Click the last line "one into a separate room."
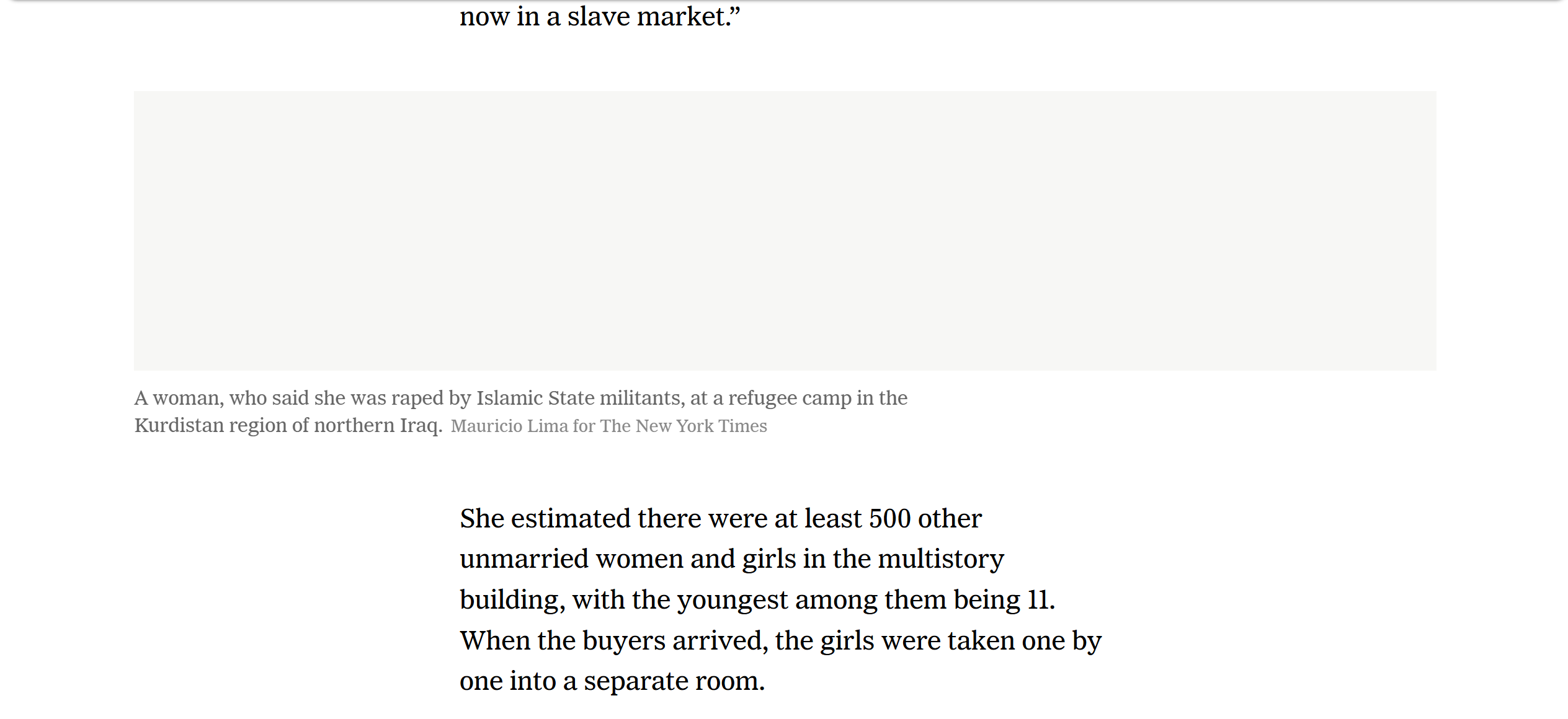The height and width of the screenshot is (719, 1568). click(x=612, y=681)
